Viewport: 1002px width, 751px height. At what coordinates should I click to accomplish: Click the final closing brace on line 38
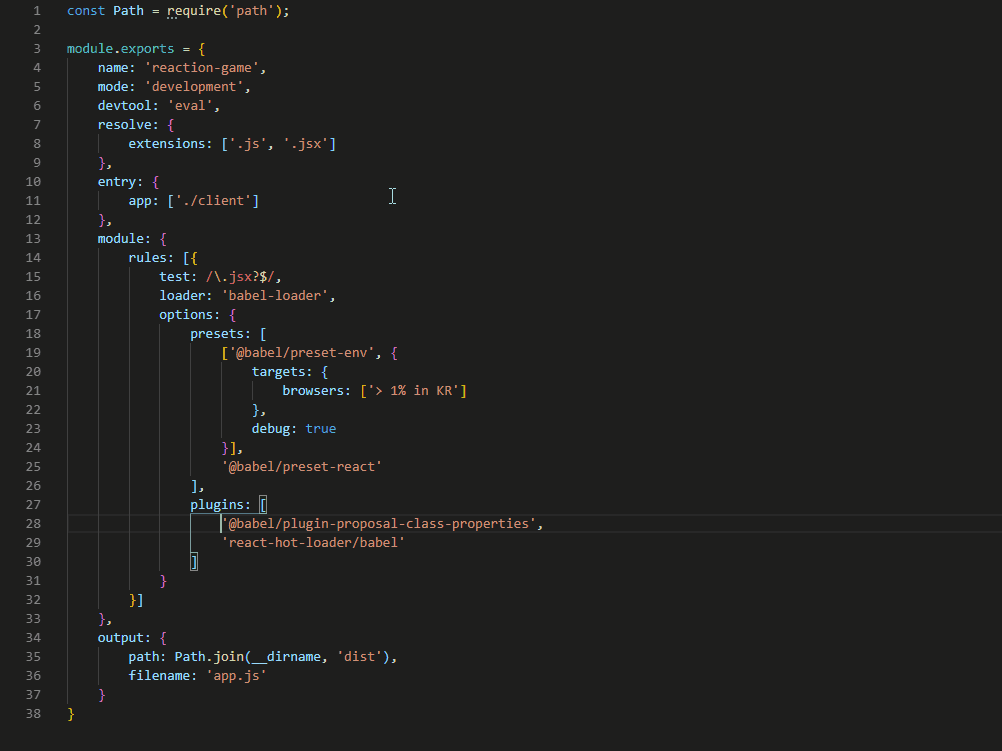point(71,714)
